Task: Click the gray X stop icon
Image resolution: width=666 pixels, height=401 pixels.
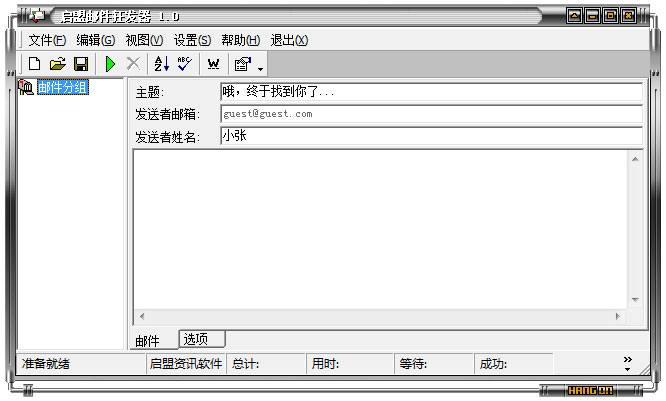Action: coord(133,64)
